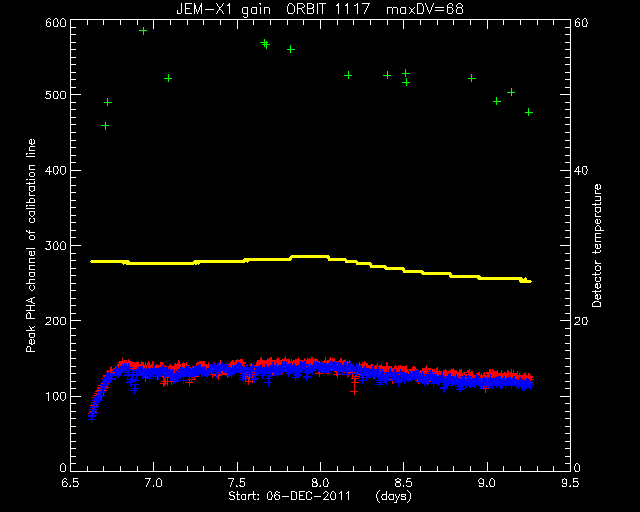The height and width of the screenshot is (512, 640).
Task: Click the 9.5 tick label on x-axis
Action: pyautogui.click(x=570, y=483)
